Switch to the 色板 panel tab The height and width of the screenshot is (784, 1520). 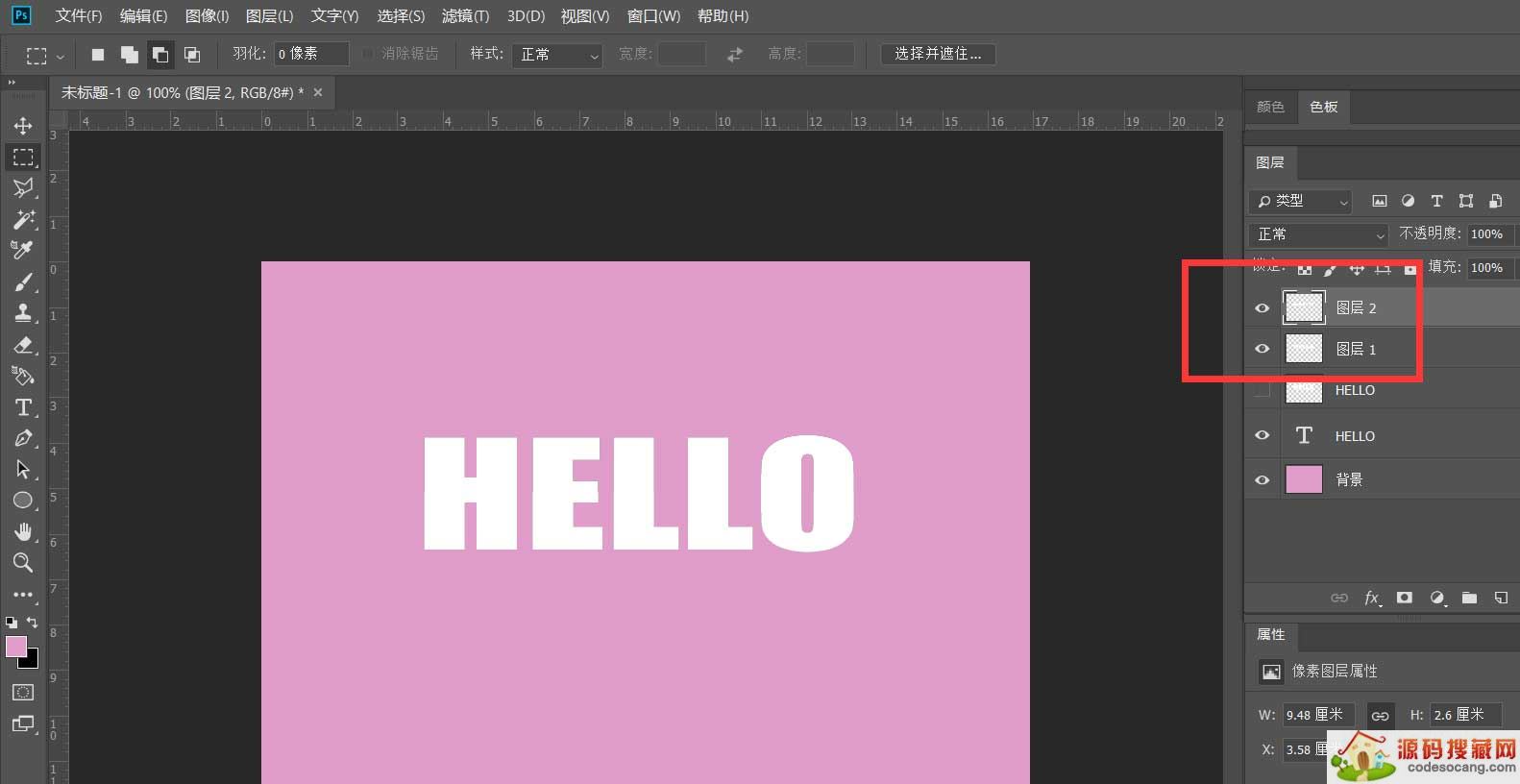tap(1323, 107)
